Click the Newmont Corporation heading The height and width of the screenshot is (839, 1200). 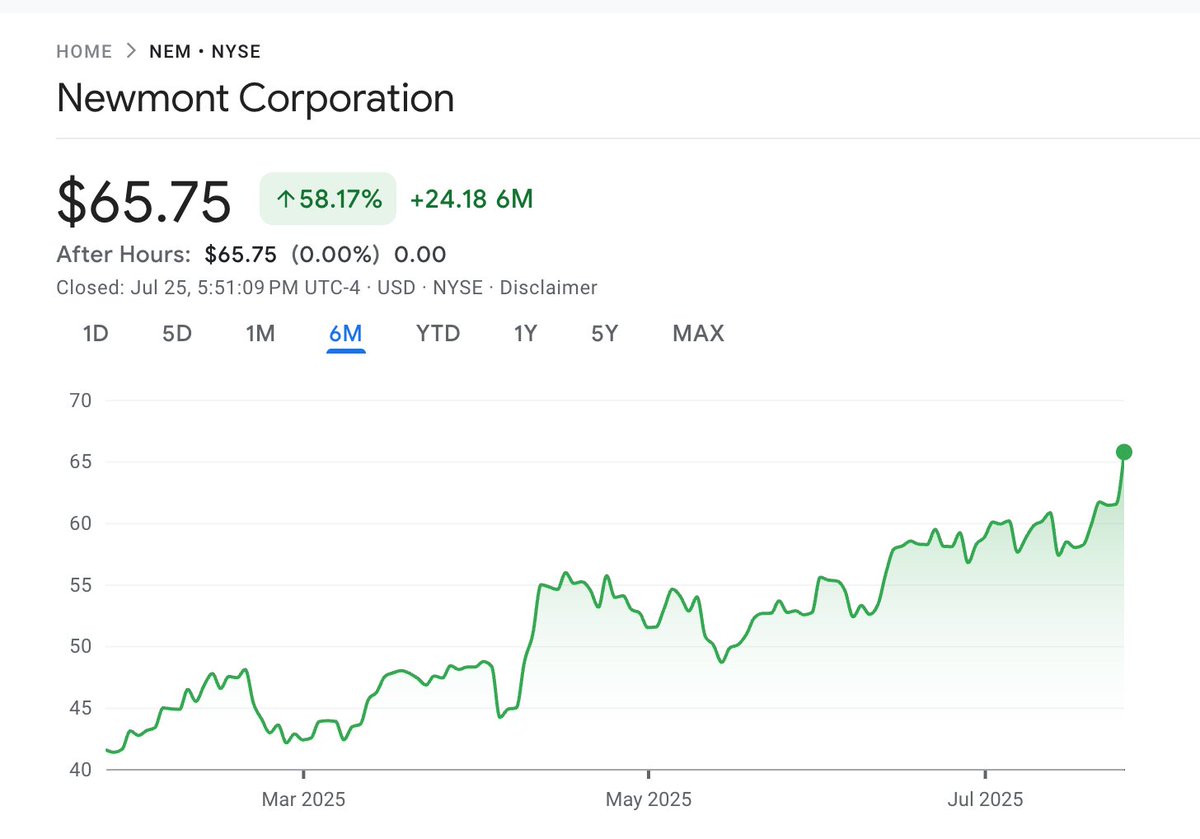point(255,98)
